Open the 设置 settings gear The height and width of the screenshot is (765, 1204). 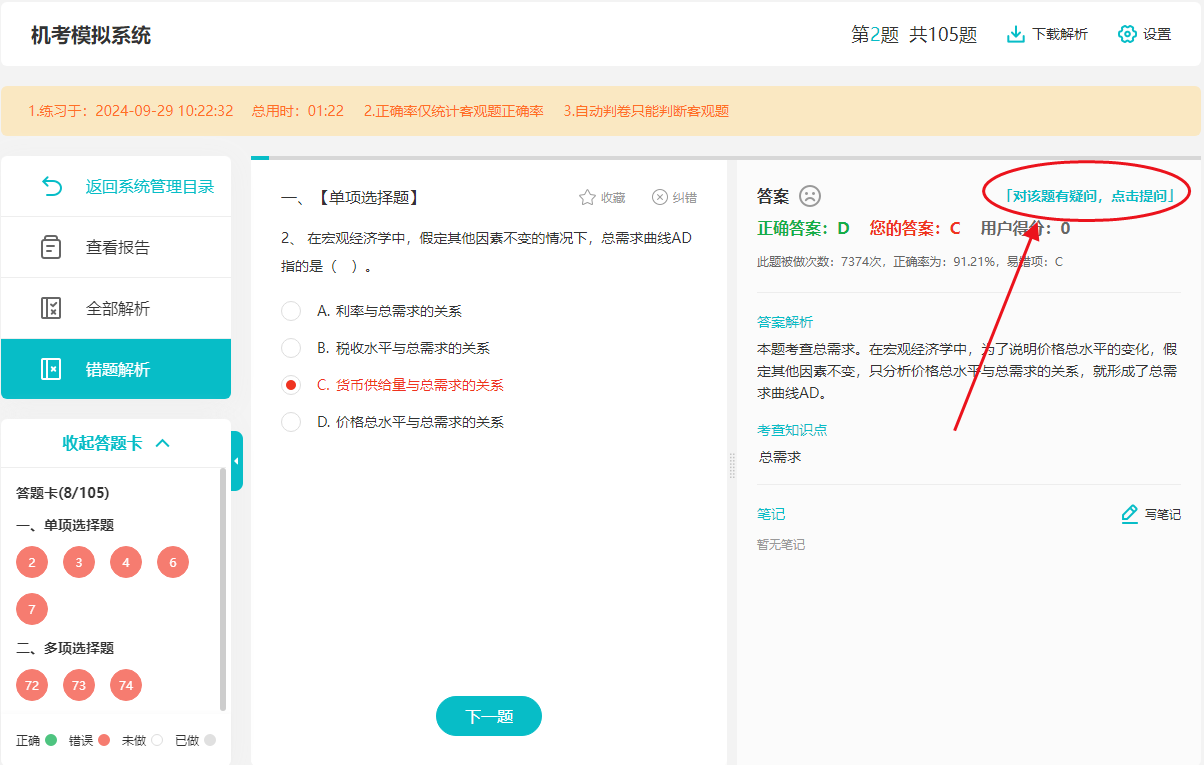pos(1128,33)
